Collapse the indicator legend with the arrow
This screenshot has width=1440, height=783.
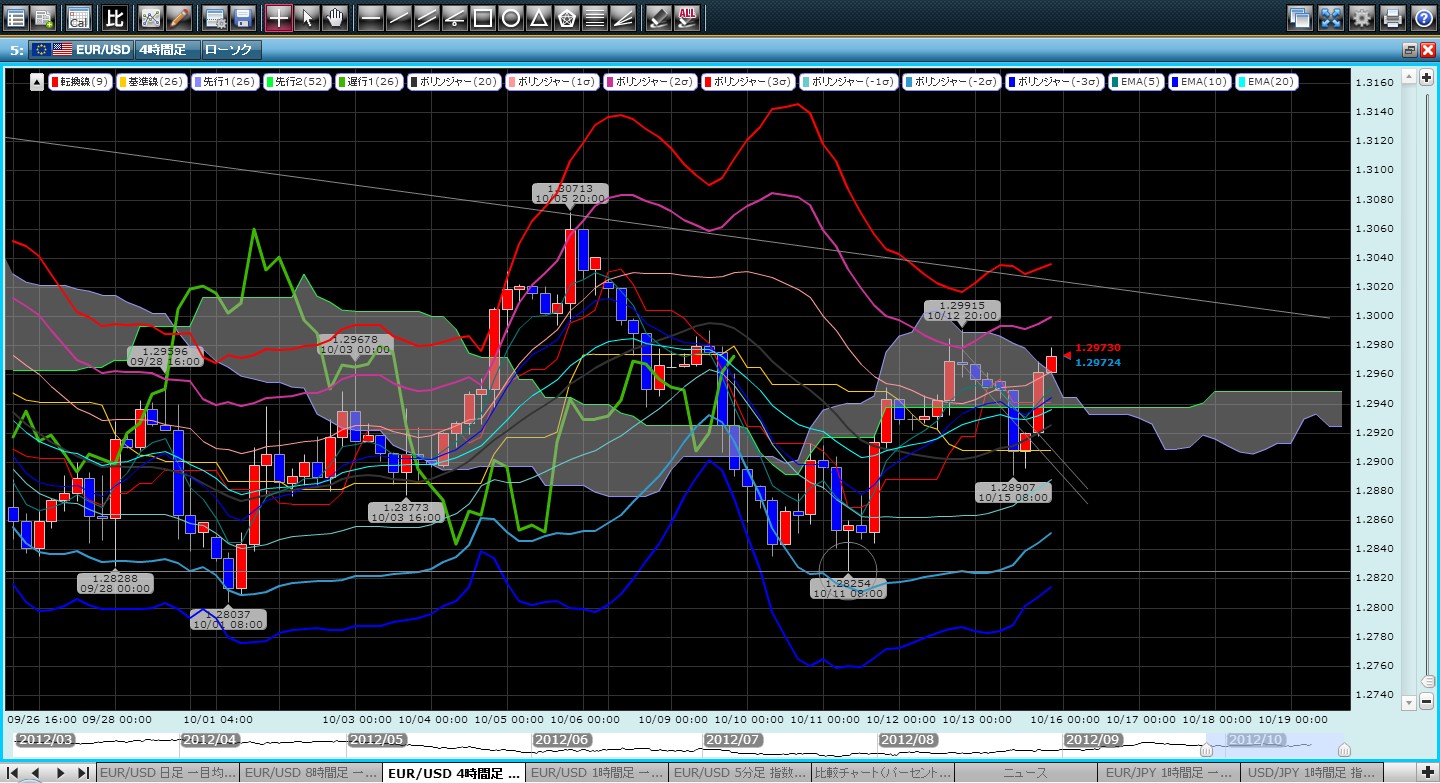(37, 82)
